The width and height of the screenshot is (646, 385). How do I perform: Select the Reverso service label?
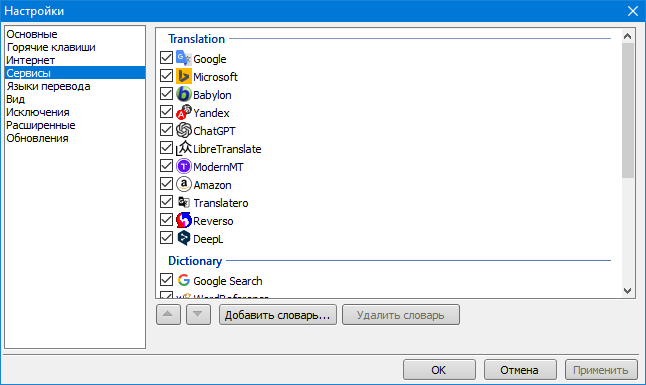[x=213, y=221]
